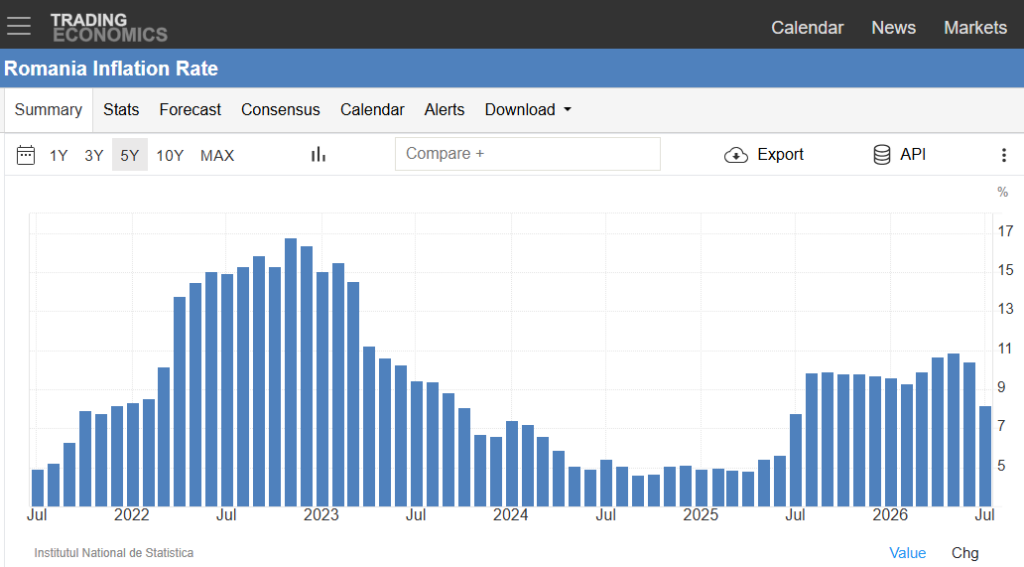Click the Compare + input field

(x=528, y=154)
